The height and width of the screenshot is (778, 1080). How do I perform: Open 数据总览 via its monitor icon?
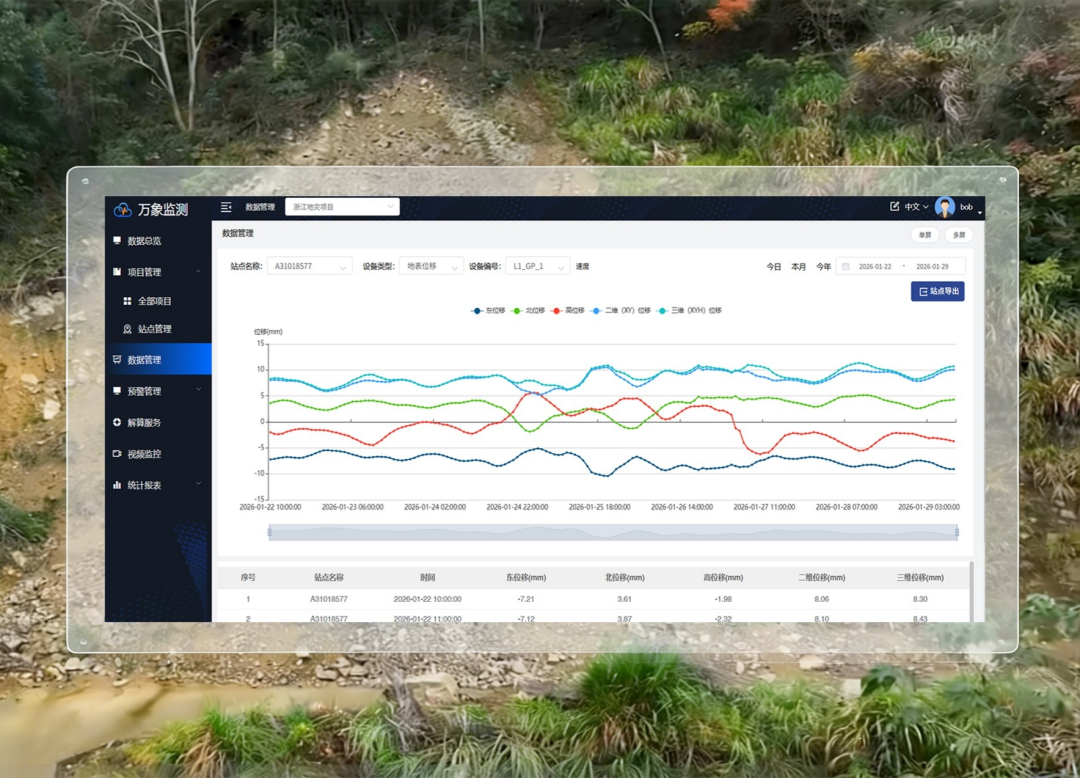point(117,241)
